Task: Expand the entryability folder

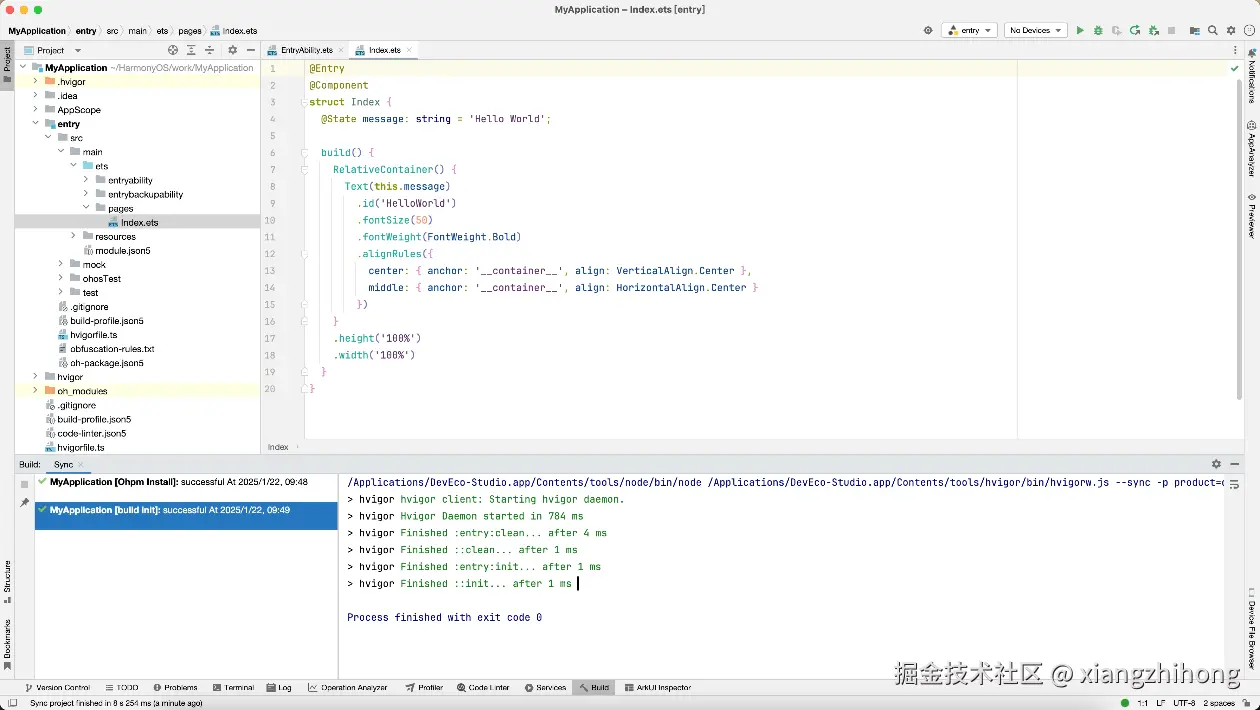Action: [x=87, y=180]
